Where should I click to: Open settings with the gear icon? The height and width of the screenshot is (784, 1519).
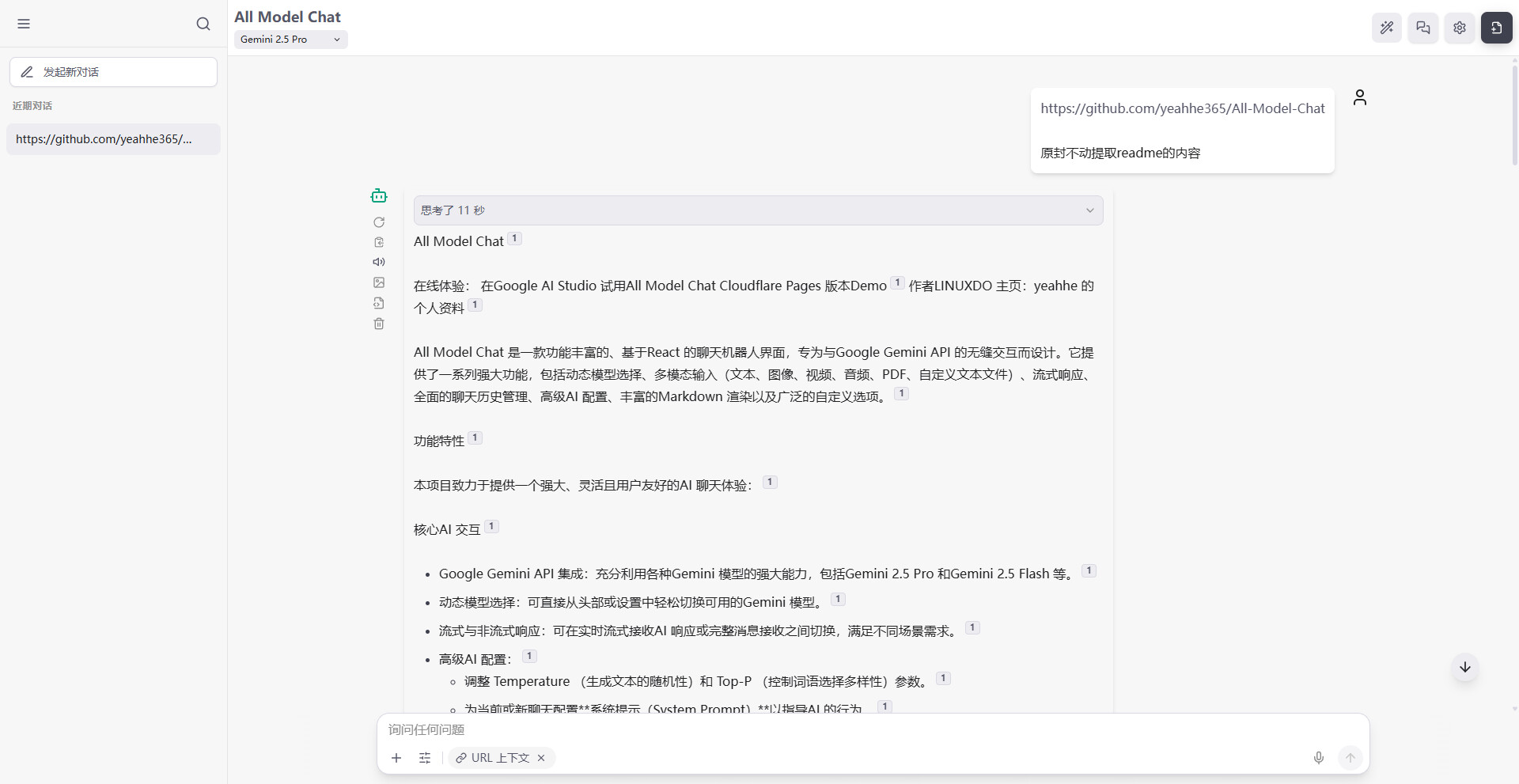(x=1460, y=28)
